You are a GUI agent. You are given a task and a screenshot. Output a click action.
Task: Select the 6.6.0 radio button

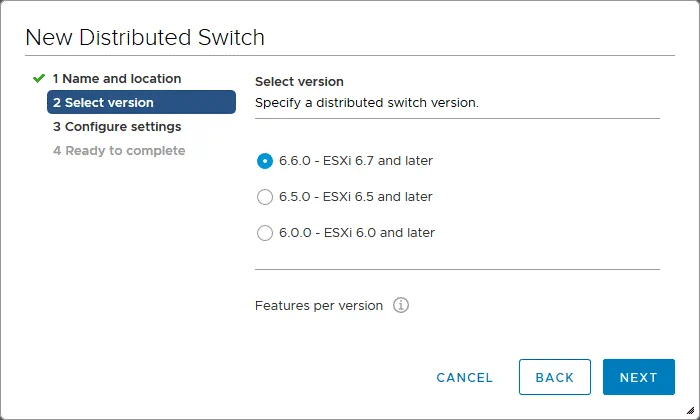(265, 160)
